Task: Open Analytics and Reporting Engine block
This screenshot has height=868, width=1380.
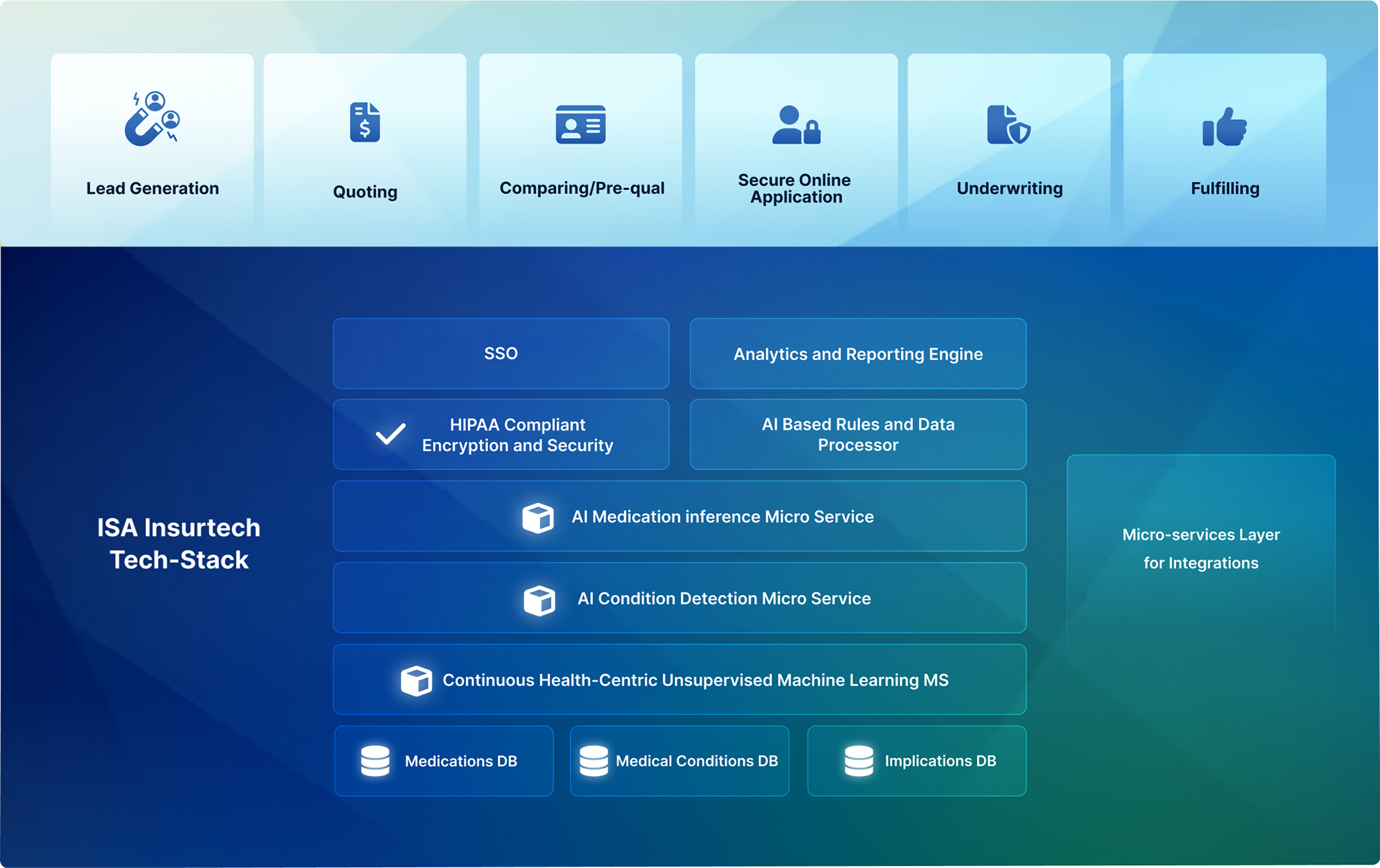Action: point(857,354)
